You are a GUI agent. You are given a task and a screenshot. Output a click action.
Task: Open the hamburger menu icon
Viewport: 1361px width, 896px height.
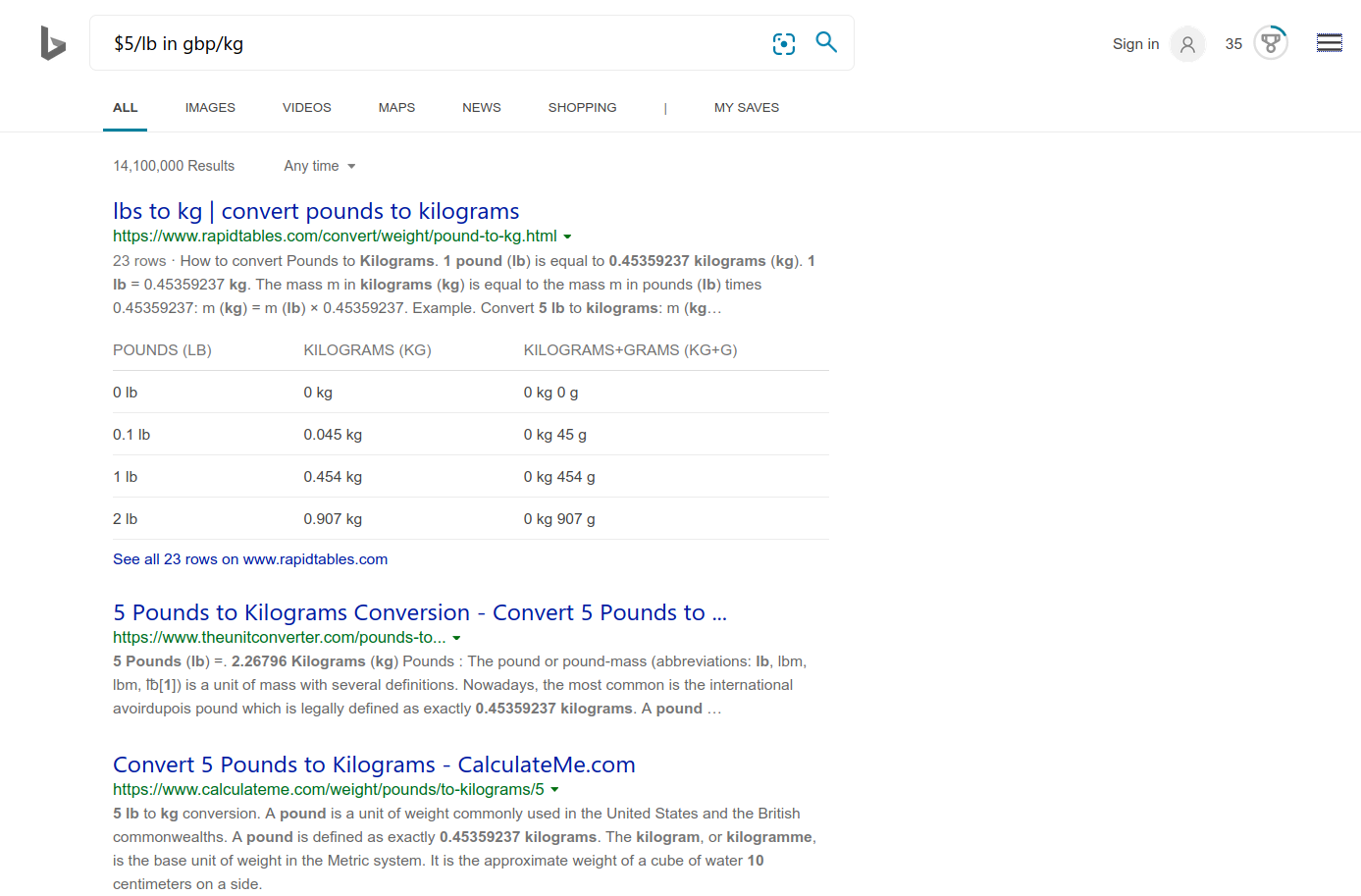[1330, 43]
